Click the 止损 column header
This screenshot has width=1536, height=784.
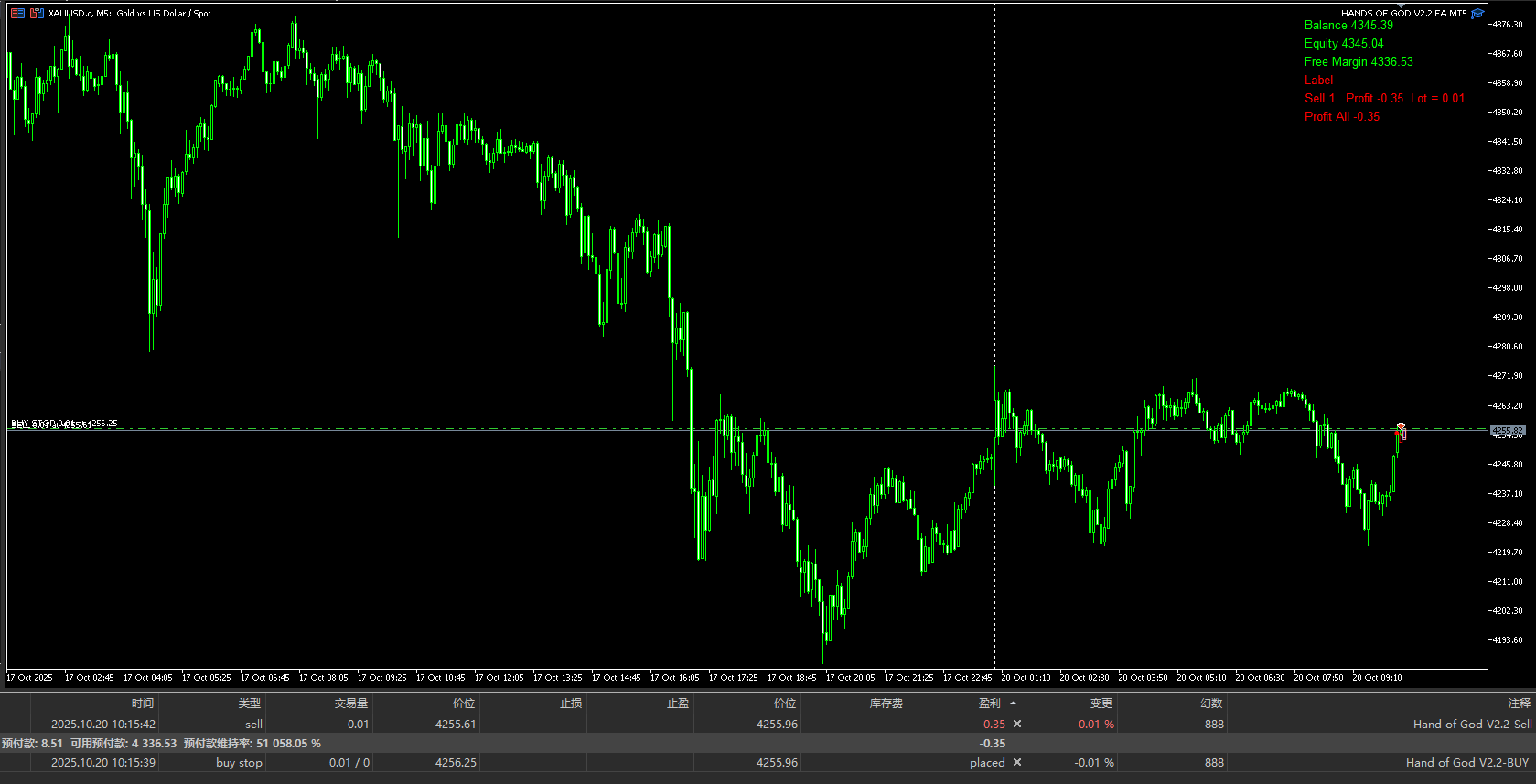tap(571, 703)
